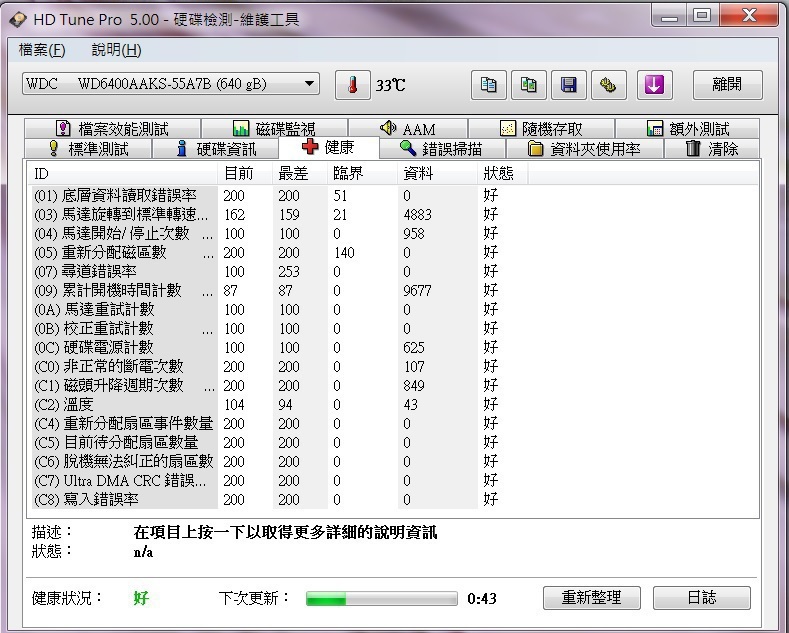Click the 0:43 countdown timer
This screenshot has height=633, width=789.
click(x=482, y=598)
